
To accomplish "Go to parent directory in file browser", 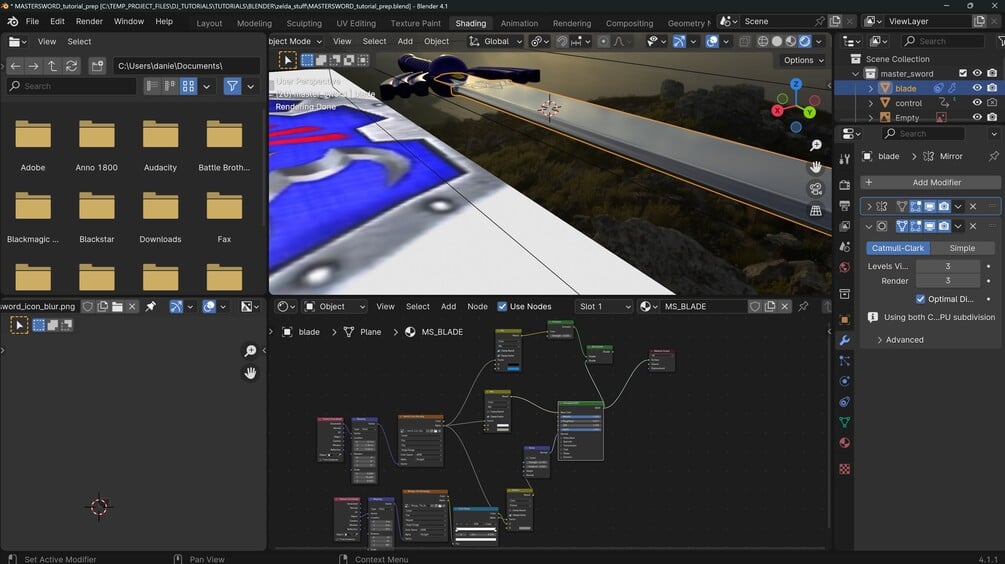I will click(53, 65).
